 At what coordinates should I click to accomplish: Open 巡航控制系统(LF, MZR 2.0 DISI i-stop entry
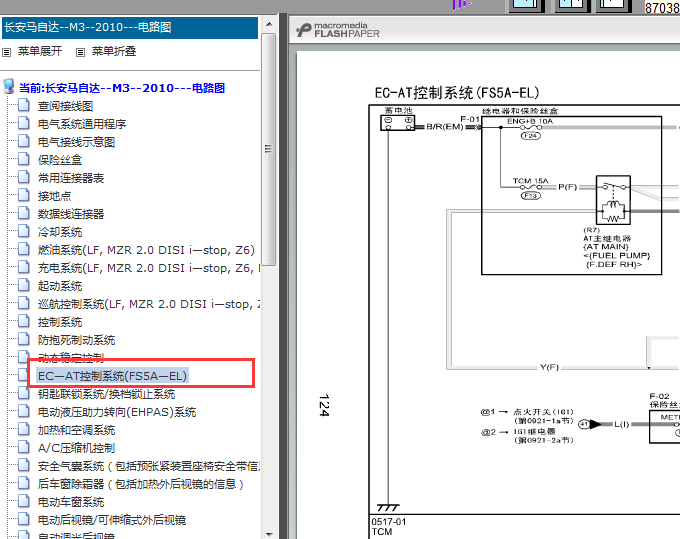(149, 304)
